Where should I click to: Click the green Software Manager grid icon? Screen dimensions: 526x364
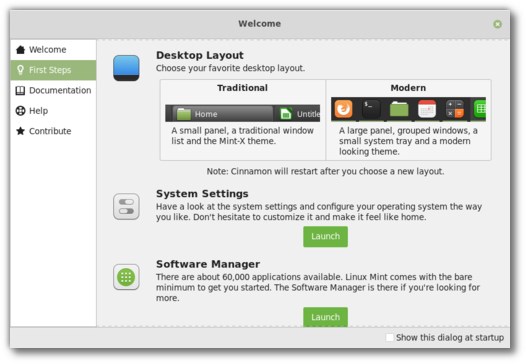tap(126, 277)
